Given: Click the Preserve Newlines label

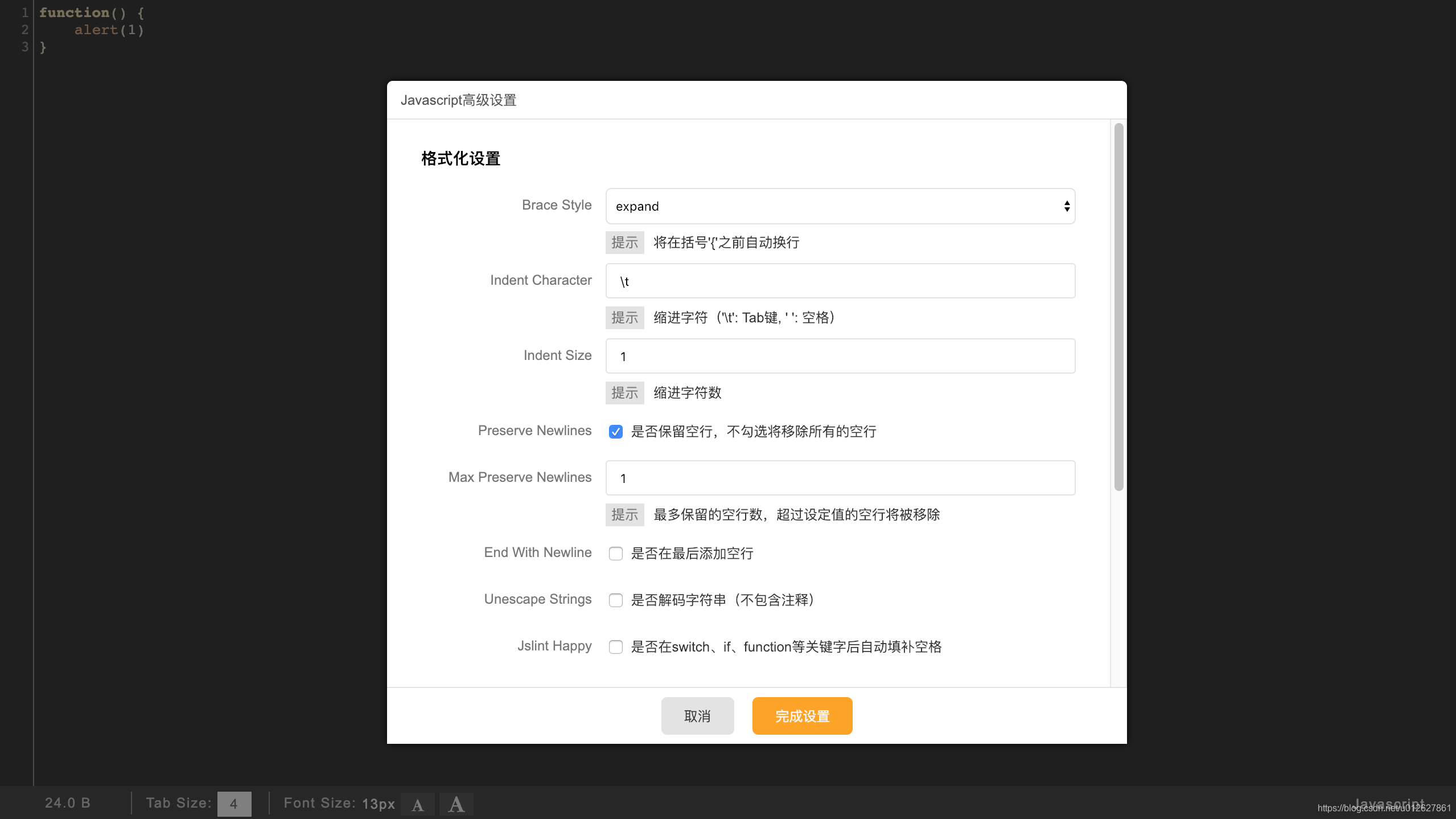Looking at the screenshot, I should point(534,431).
